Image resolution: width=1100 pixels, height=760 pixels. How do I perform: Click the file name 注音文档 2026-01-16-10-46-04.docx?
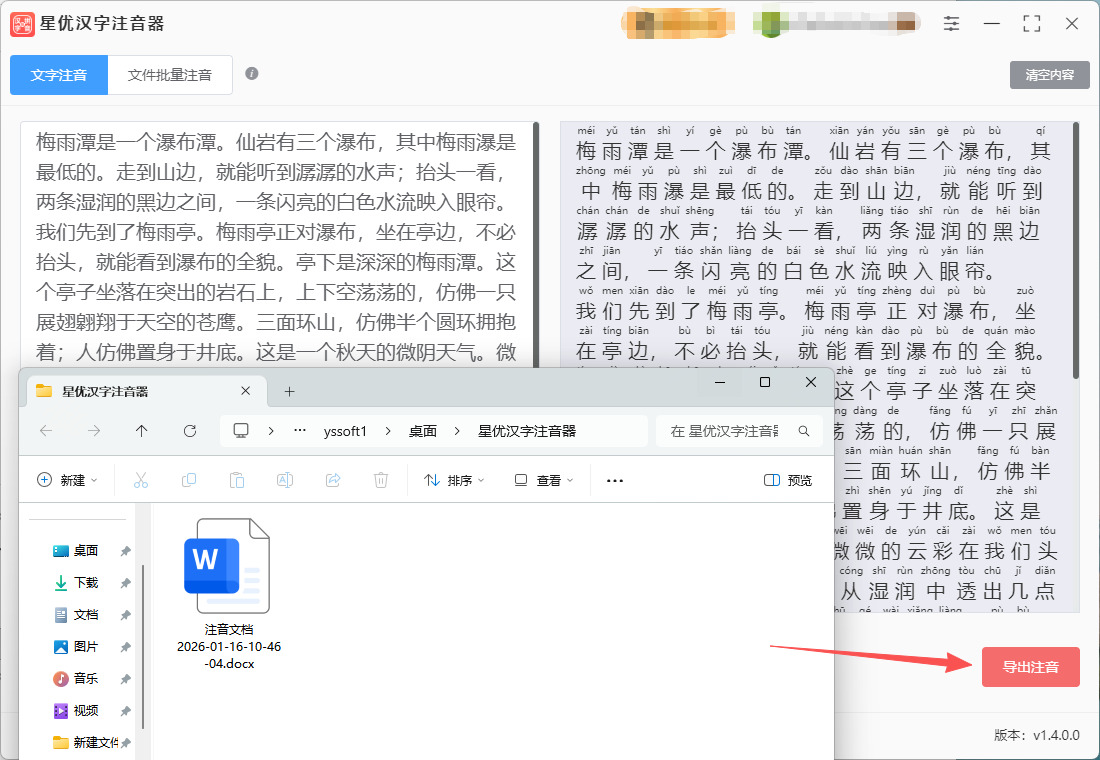229,646
